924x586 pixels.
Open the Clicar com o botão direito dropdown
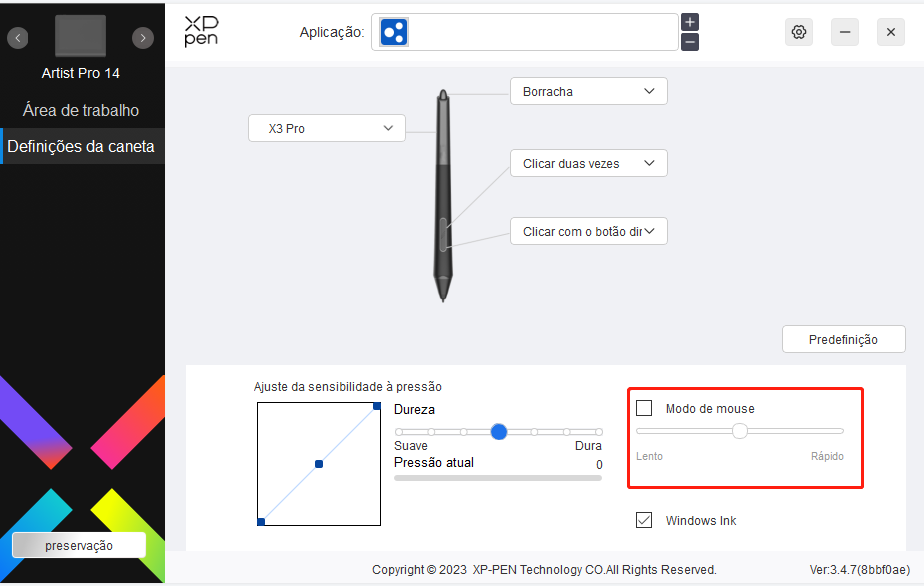point(589,231)
